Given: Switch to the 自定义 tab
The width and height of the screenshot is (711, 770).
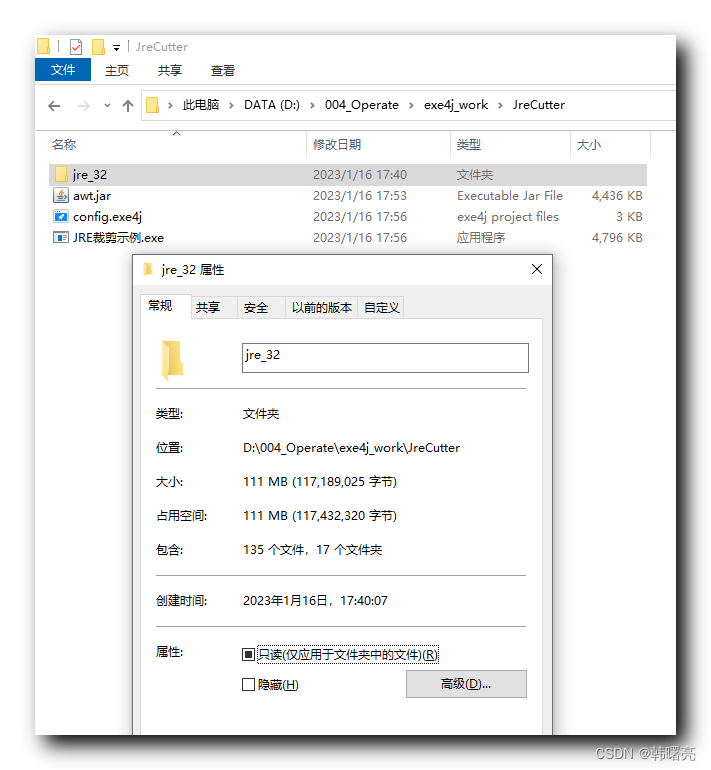Looking at the screenshot, I should point(381,308).
